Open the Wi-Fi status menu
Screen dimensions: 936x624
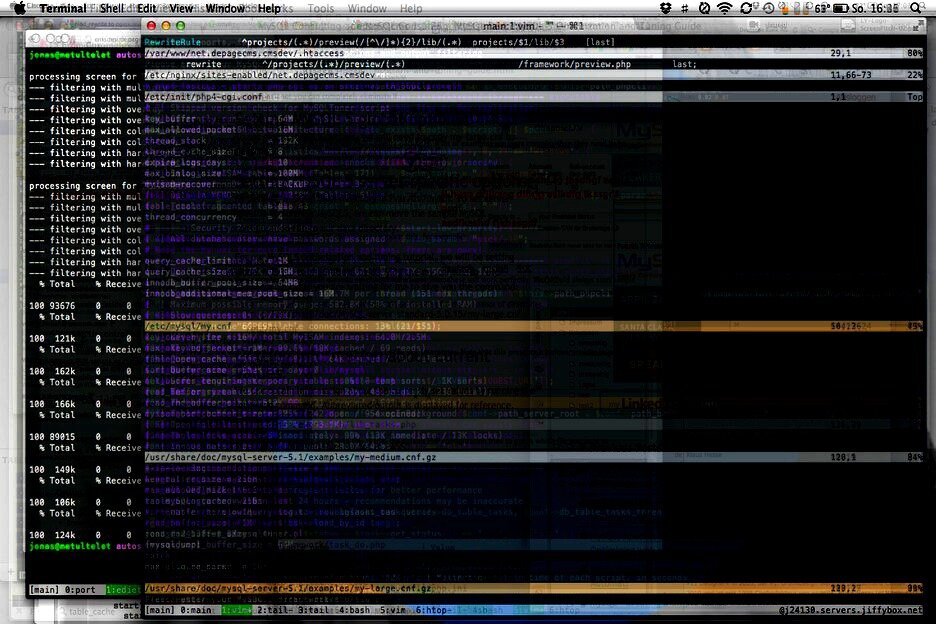pyautogui.click(x=724, y=8)
